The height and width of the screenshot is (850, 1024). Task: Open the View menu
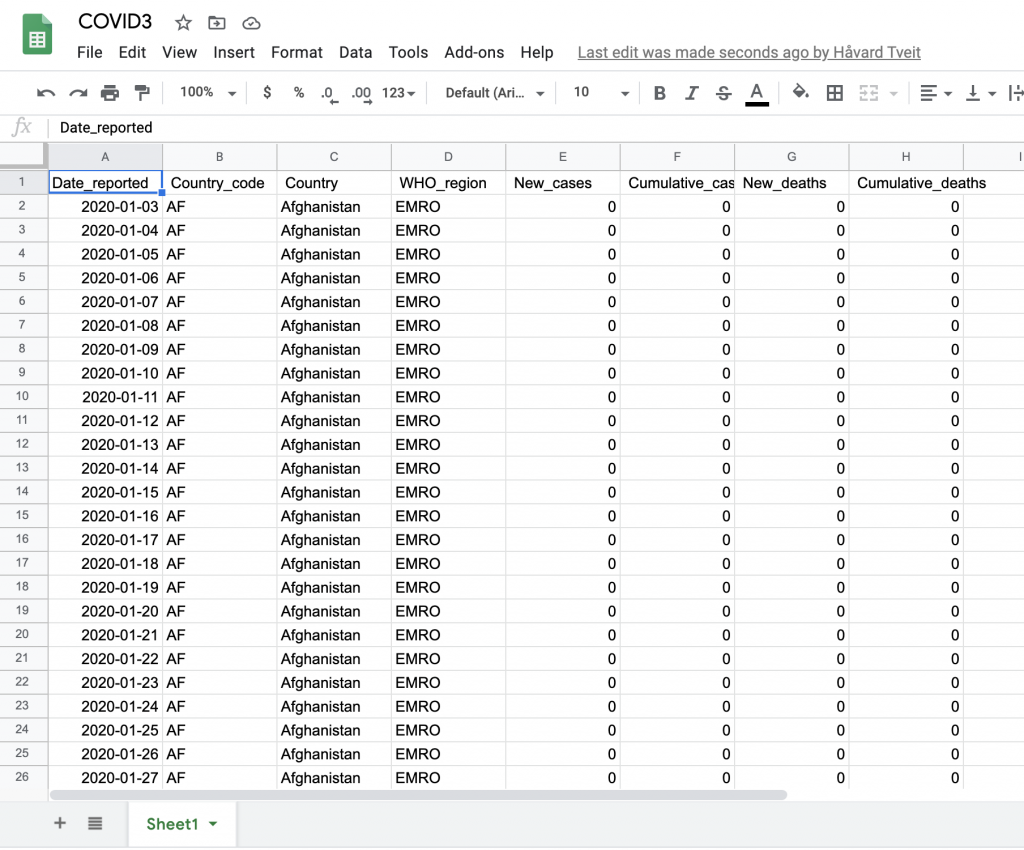[x=180, y=52]
